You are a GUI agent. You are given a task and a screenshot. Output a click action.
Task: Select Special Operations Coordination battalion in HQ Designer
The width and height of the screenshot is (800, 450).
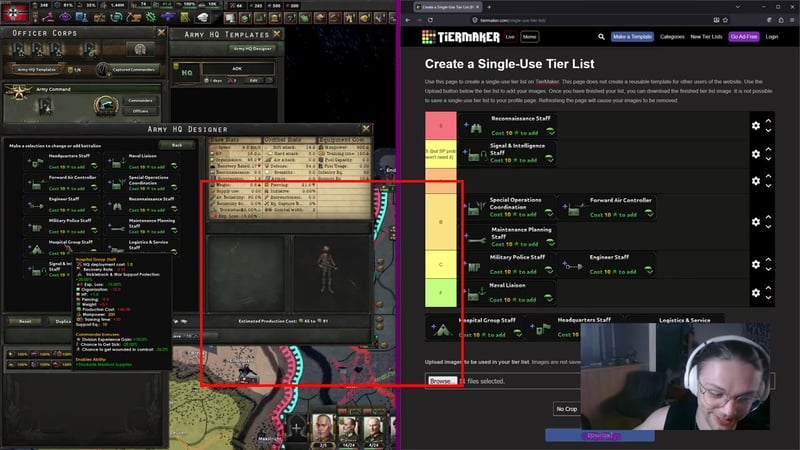(x=142, y=183)
